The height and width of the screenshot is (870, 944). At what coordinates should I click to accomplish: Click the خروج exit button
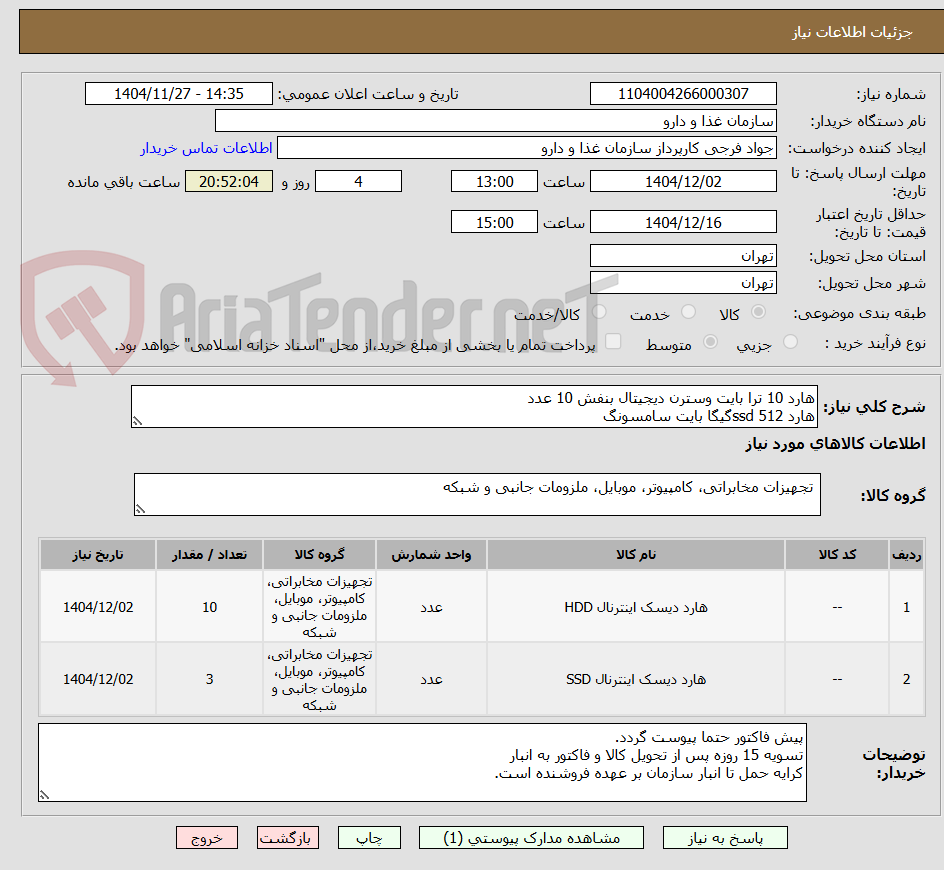point(206,837)
